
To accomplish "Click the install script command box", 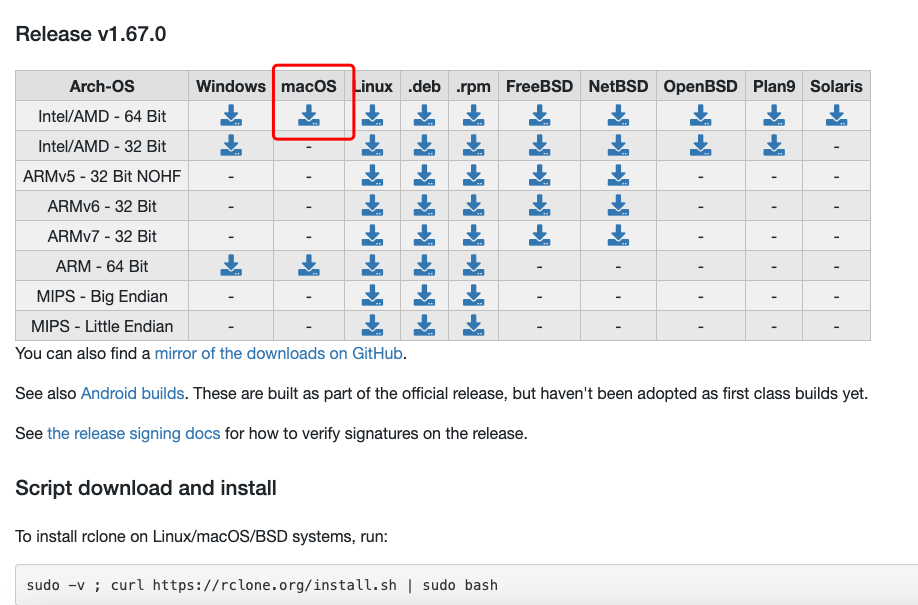I will pyautogui.click(x=467, y=585).
